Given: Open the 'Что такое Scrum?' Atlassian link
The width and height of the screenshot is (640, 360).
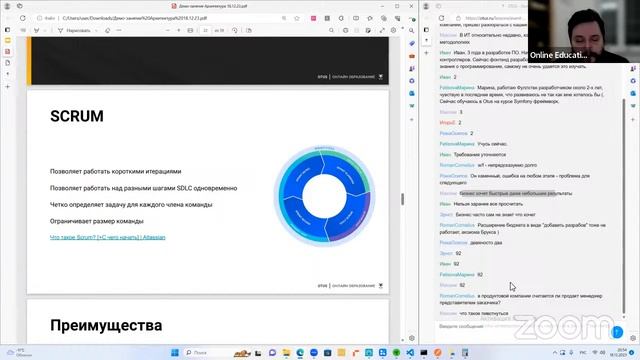Looking at the screenshot, I should click(108, 237).
